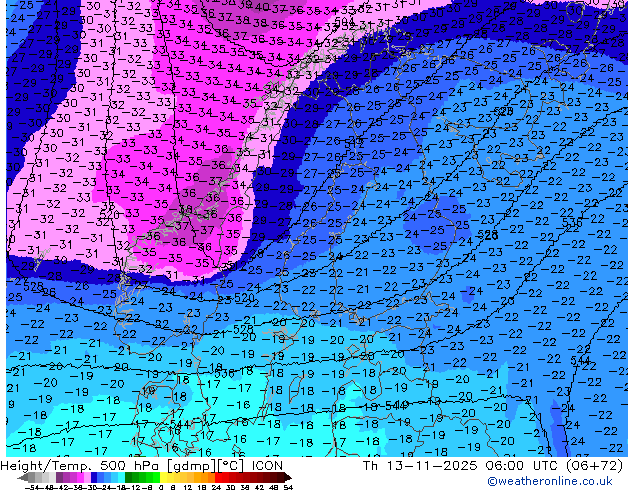The width and height of the screenshot is (634, 490).
Task: Click the '512' height contour label
Action: 354,142
